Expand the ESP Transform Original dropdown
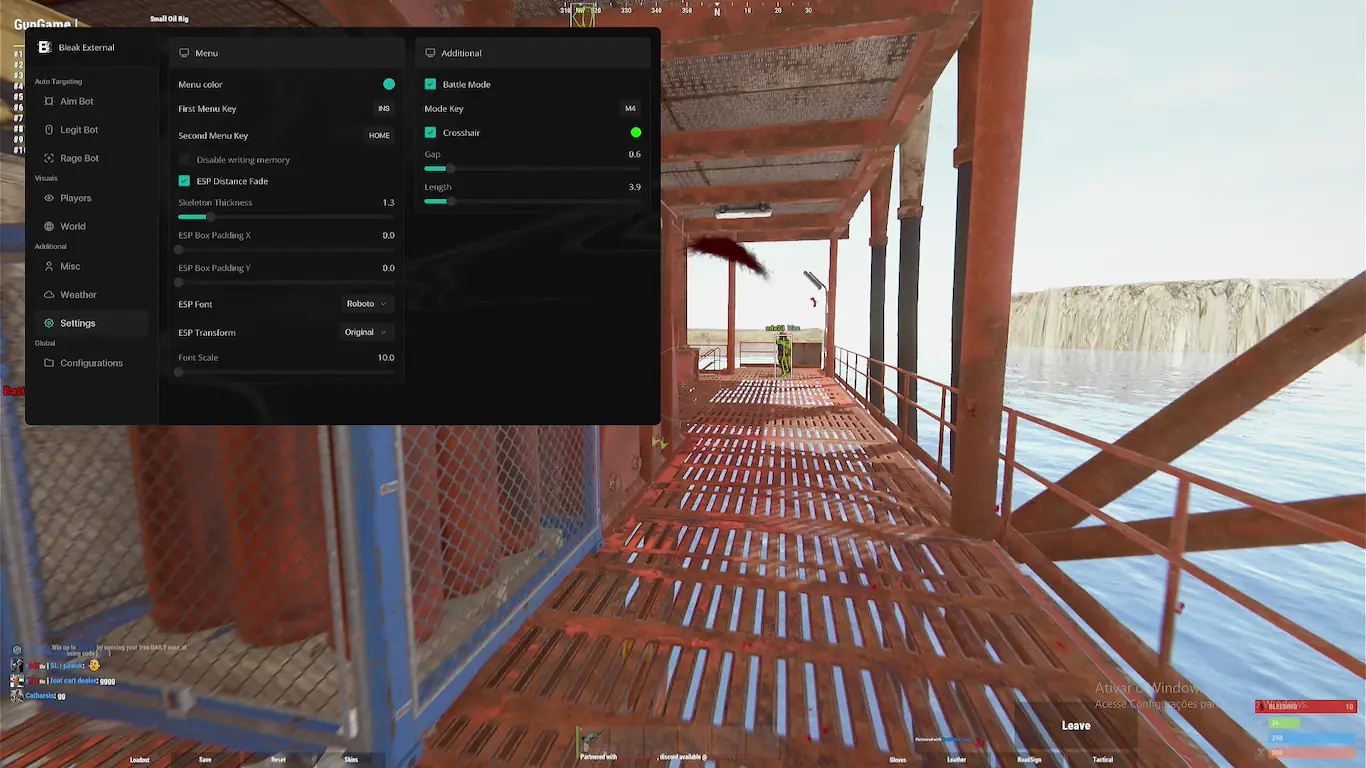This screenshot has height=768, width=1366. 365,332
